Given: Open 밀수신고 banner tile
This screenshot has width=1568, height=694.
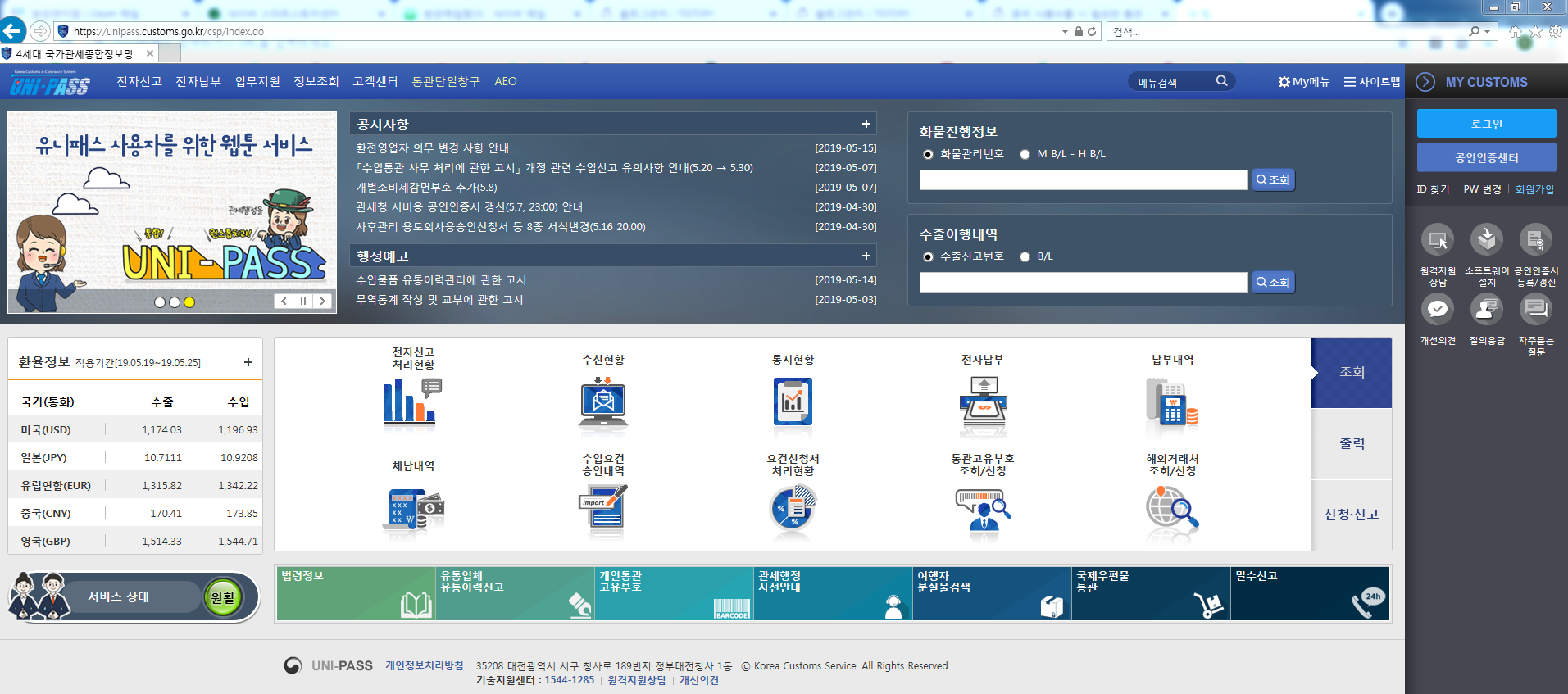Looking at the screenshot, I should [x=1310, y=593].
